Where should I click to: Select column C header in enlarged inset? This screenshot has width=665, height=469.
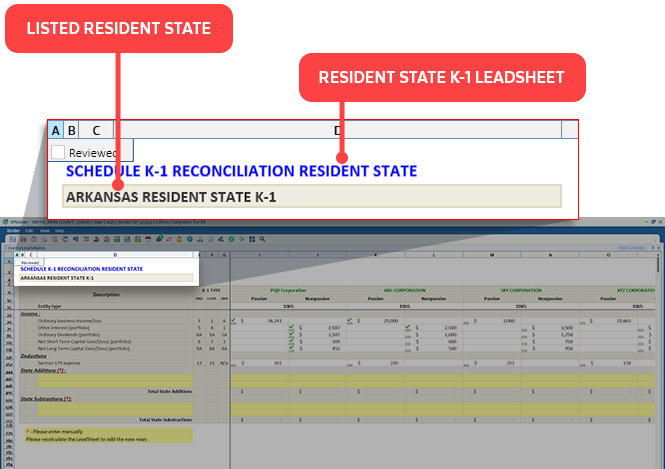coord(96,130)
